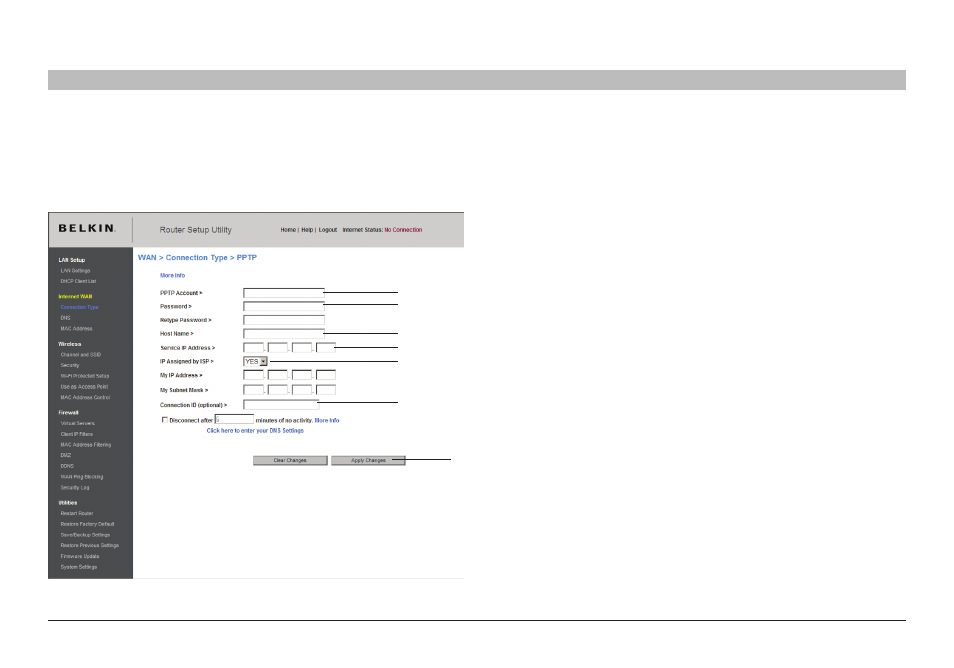Go to the Home link in header
The width and height of the screenshot is (954, 668).
(288, 230)
